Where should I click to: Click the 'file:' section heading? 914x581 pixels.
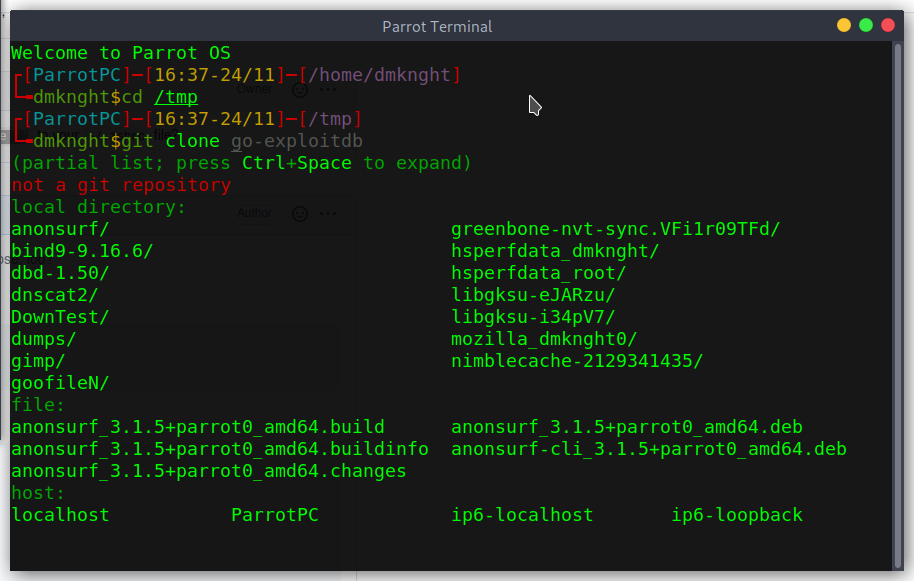(38, 405)
